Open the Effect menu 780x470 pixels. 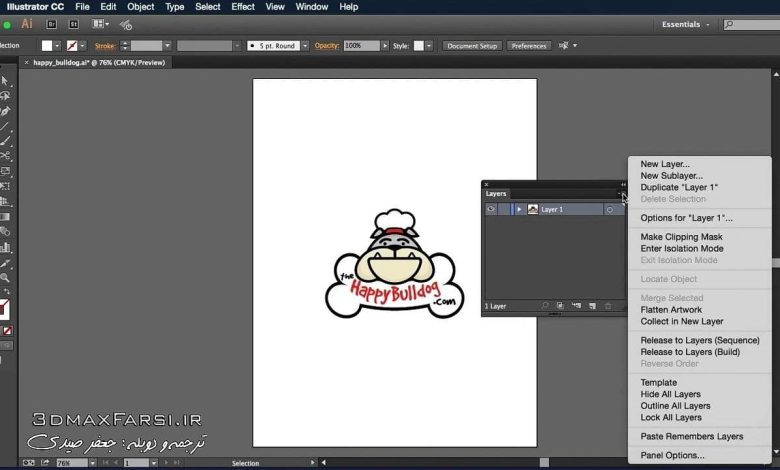[243, 7]
